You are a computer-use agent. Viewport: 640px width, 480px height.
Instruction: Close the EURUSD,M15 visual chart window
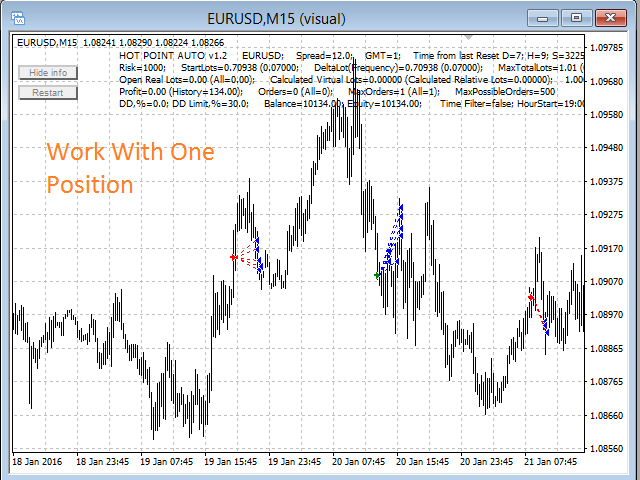pyautogui.click(x=611, y=19)
